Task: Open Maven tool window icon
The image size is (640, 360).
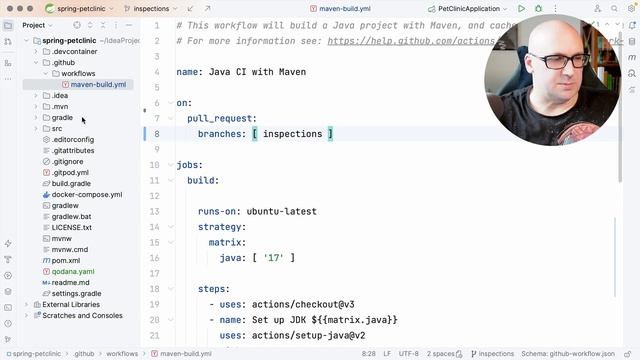Action: [632, 58]
